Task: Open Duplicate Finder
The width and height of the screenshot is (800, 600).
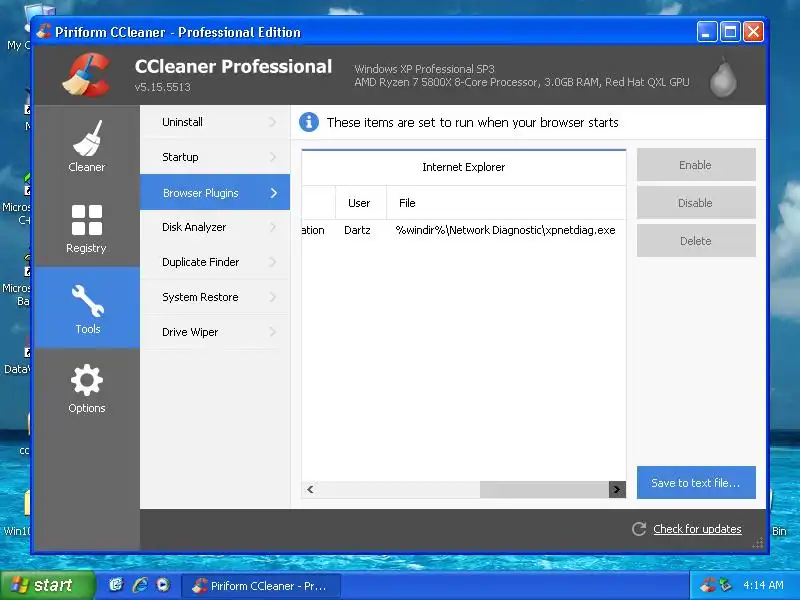Action: coord(215,262)
